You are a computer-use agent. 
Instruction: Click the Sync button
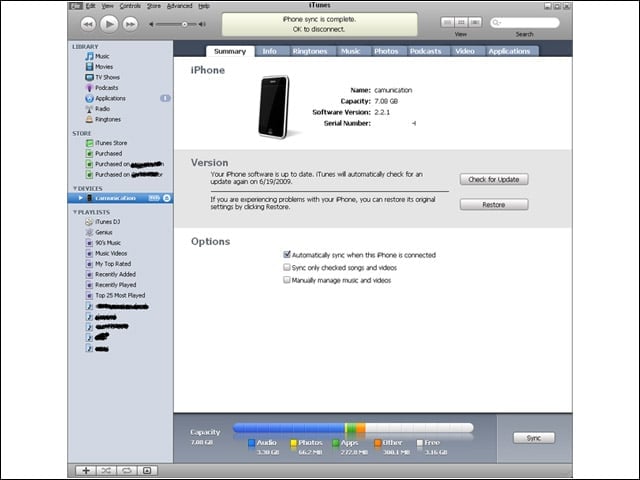(534, 438)
